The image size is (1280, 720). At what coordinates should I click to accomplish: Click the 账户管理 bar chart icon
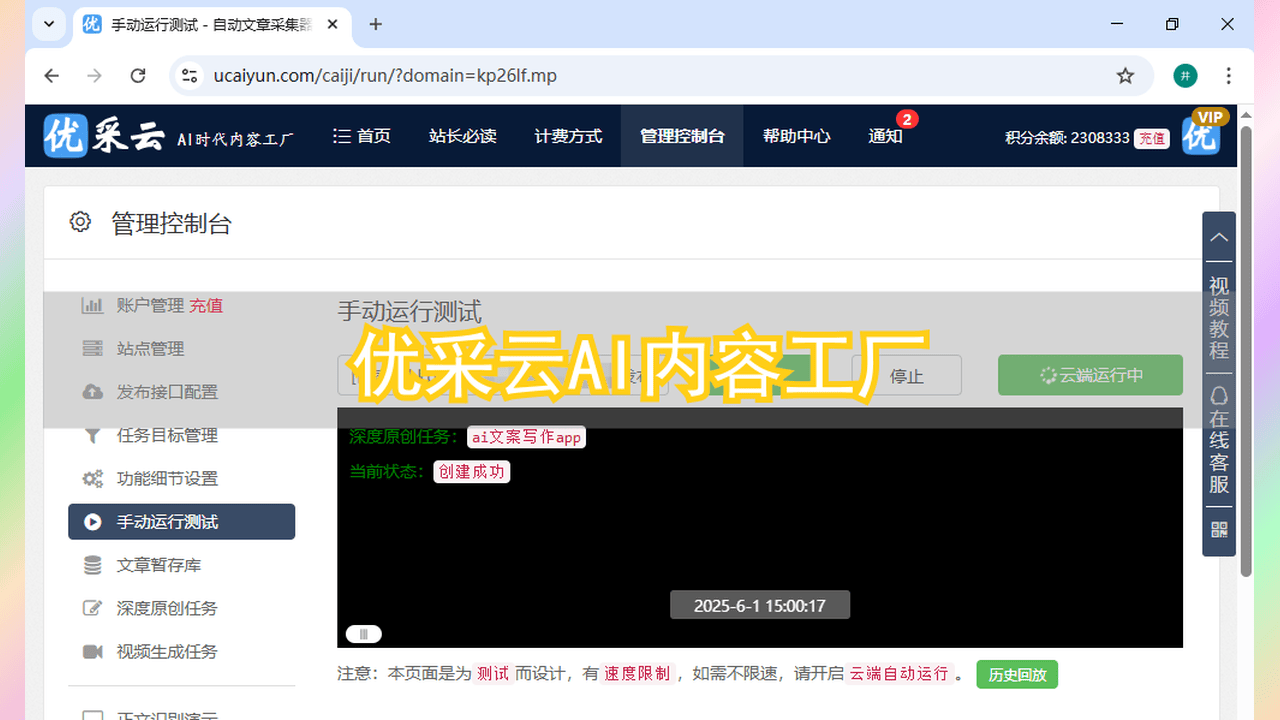coord(92,306)
